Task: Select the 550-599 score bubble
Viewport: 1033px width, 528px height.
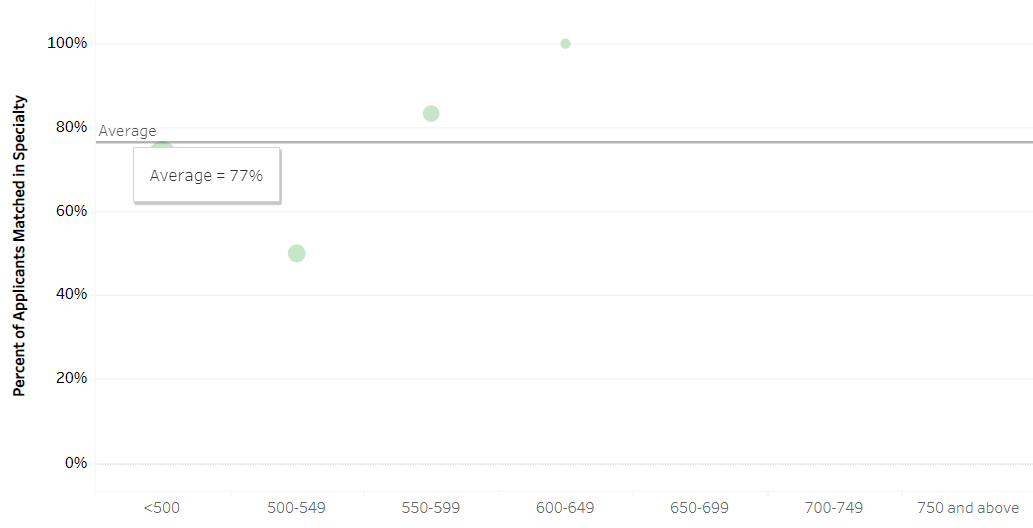Action: [431, 113]
